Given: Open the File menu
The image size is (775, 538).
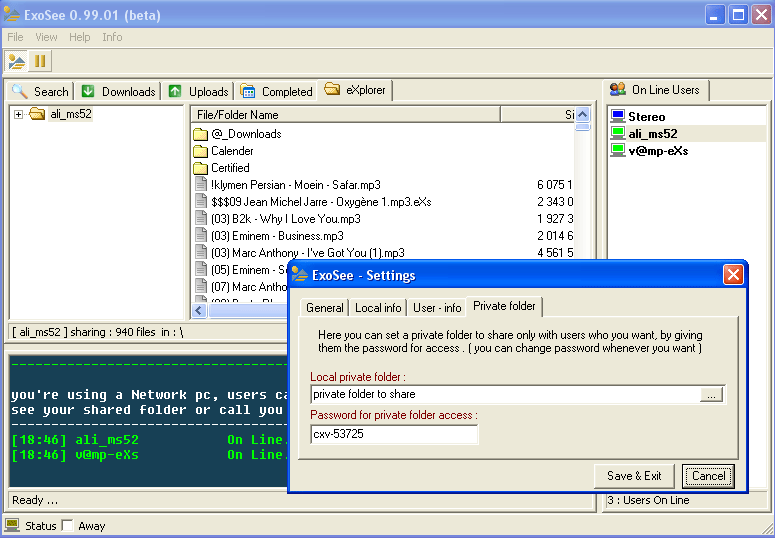Looking at the screenshot, I should click(15, 37).
